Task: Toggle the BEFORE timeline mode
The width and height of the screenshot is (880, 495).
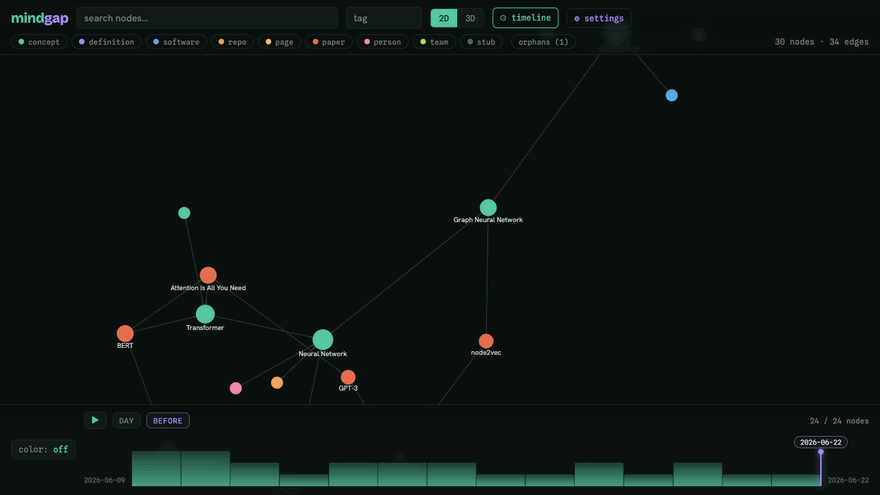Action: tap(168, 420)
